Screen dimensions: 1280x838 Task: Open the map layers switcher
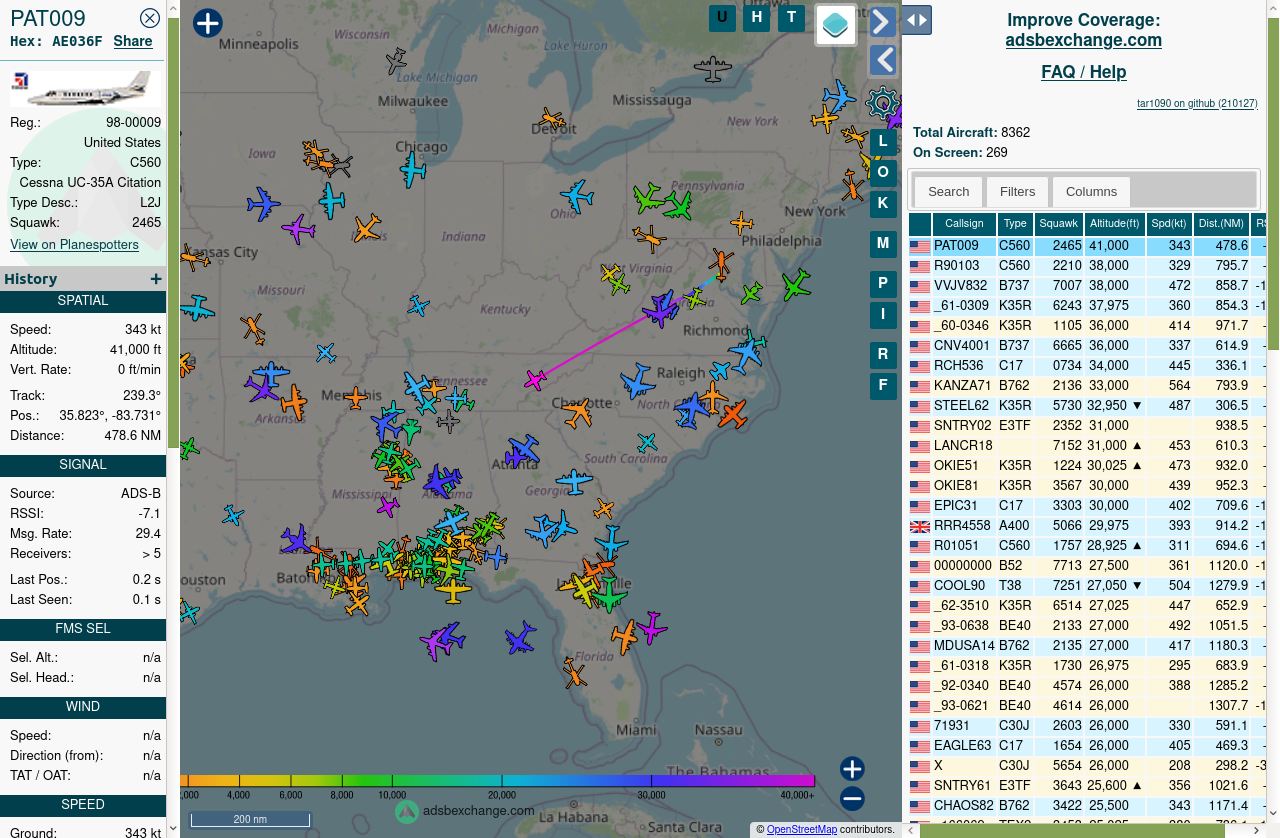coord(836,25)
